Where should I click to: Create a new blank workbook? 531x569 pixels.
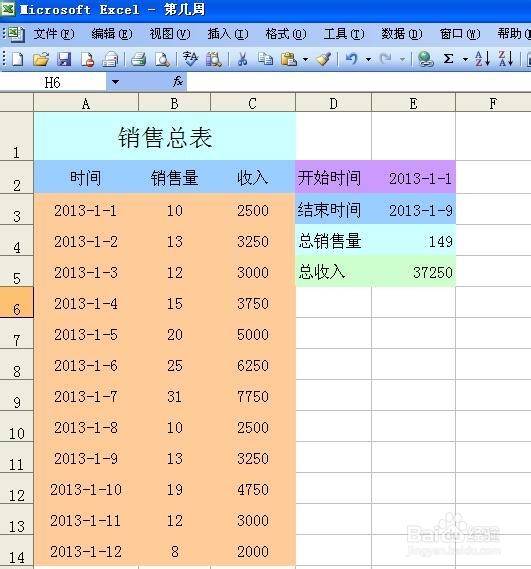coord(17,59)
